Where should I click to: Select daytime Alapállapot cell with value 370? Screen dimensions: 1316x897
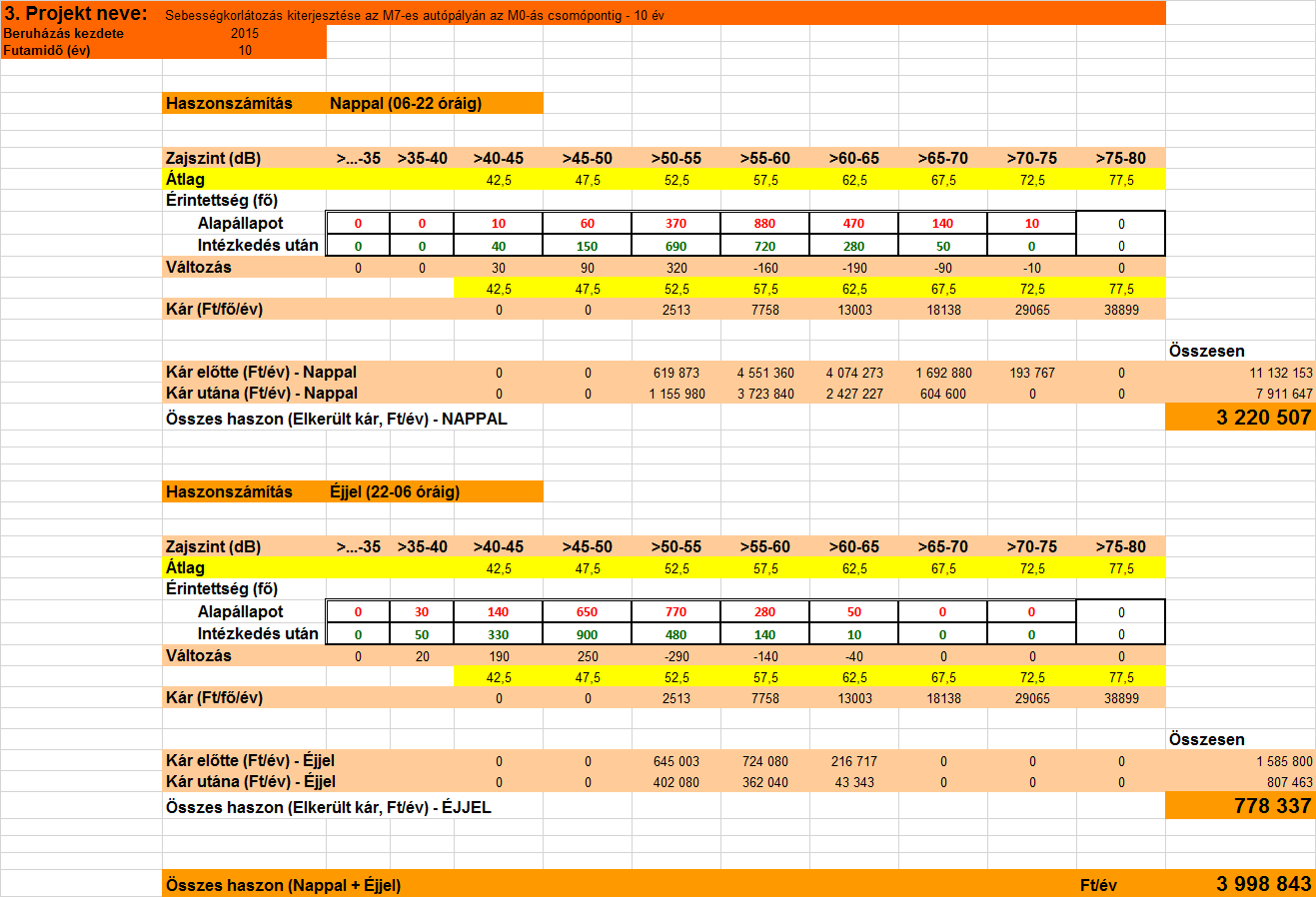[x=676, y=224]
